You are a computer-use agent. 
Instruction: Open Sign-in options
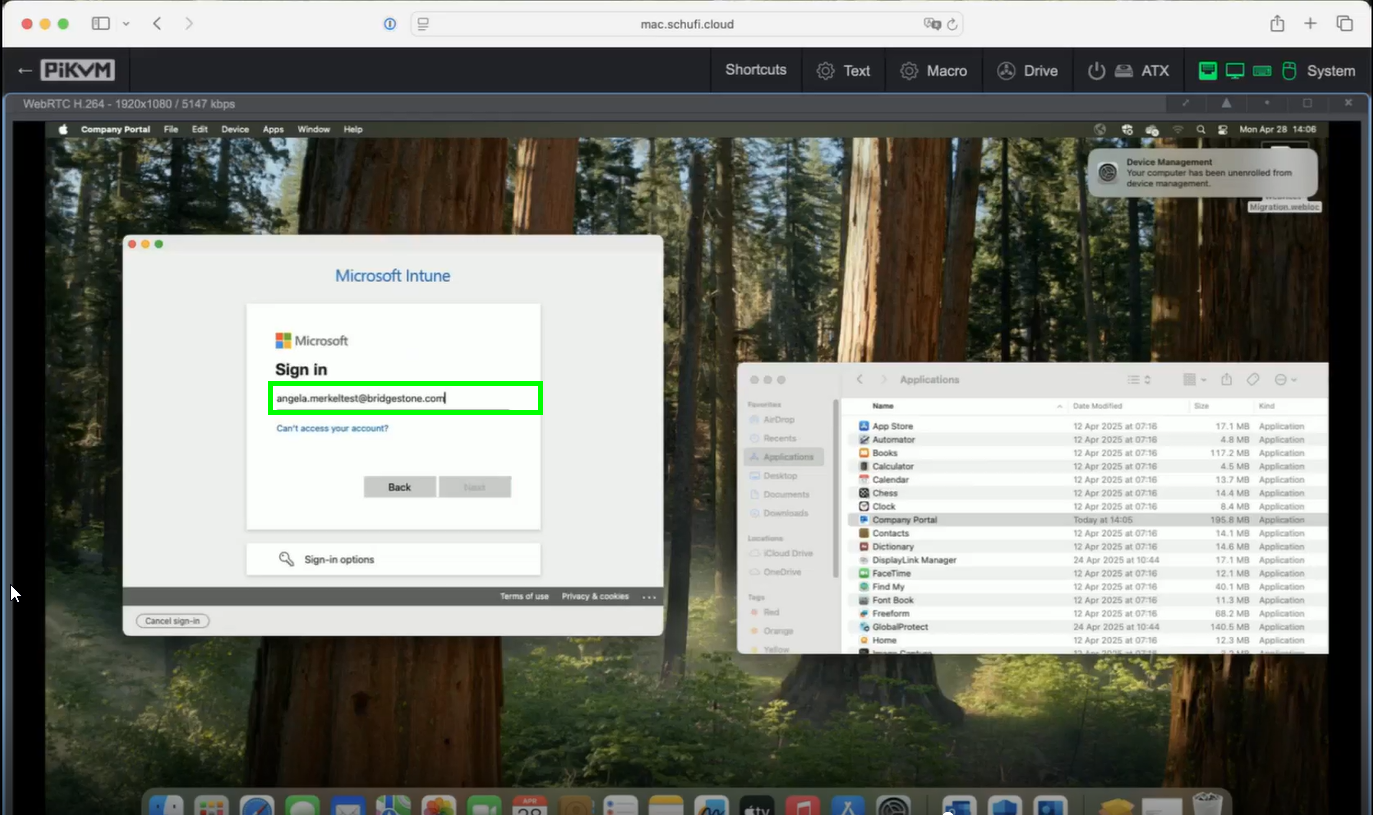pyautogui.click(x=393, y=559)
